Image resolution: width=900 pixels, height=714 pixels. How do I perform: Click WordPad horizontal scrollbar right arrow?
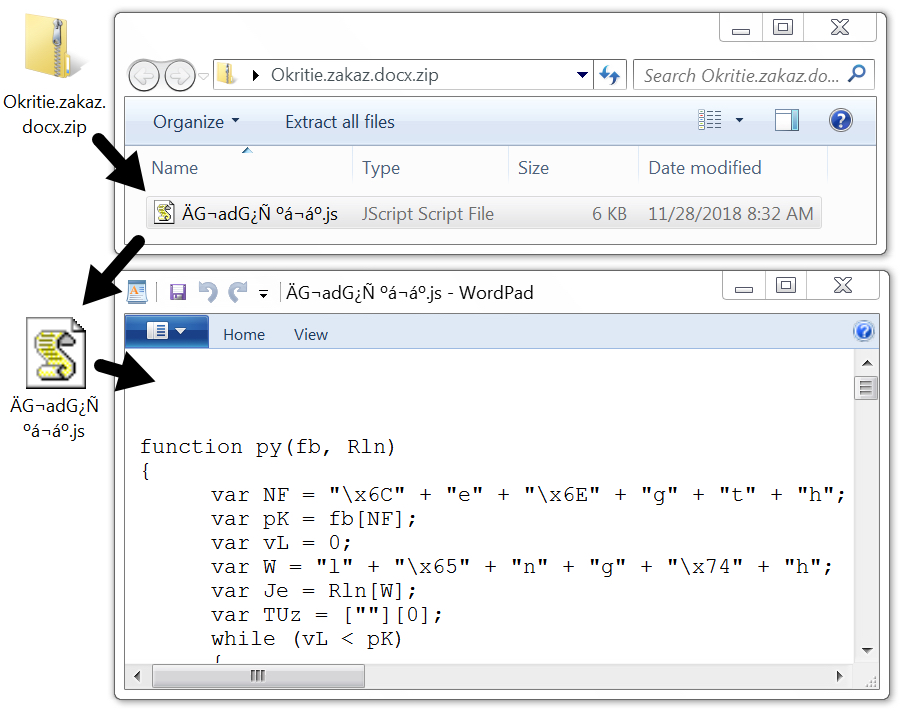pos(839,676)
